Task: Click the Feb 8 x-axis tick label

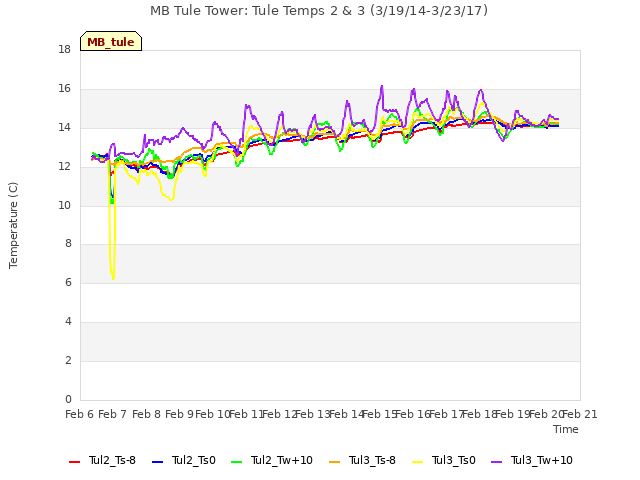Action: (147, 414)
